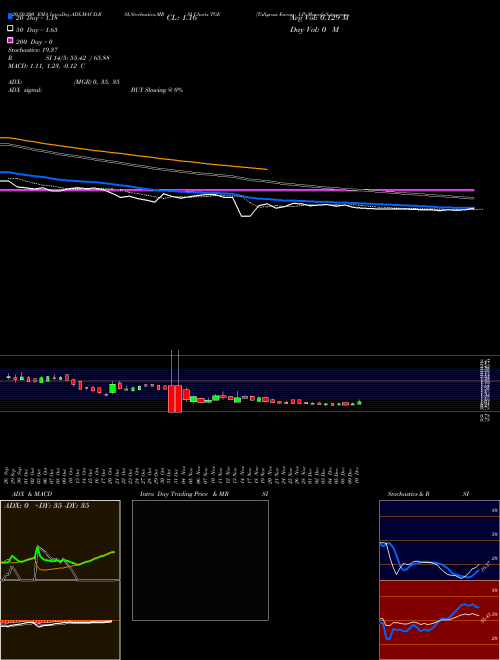The image size is (500, 660).
Task: Click the 'ADX & MACD' panel title
Action: coord(32,494)
